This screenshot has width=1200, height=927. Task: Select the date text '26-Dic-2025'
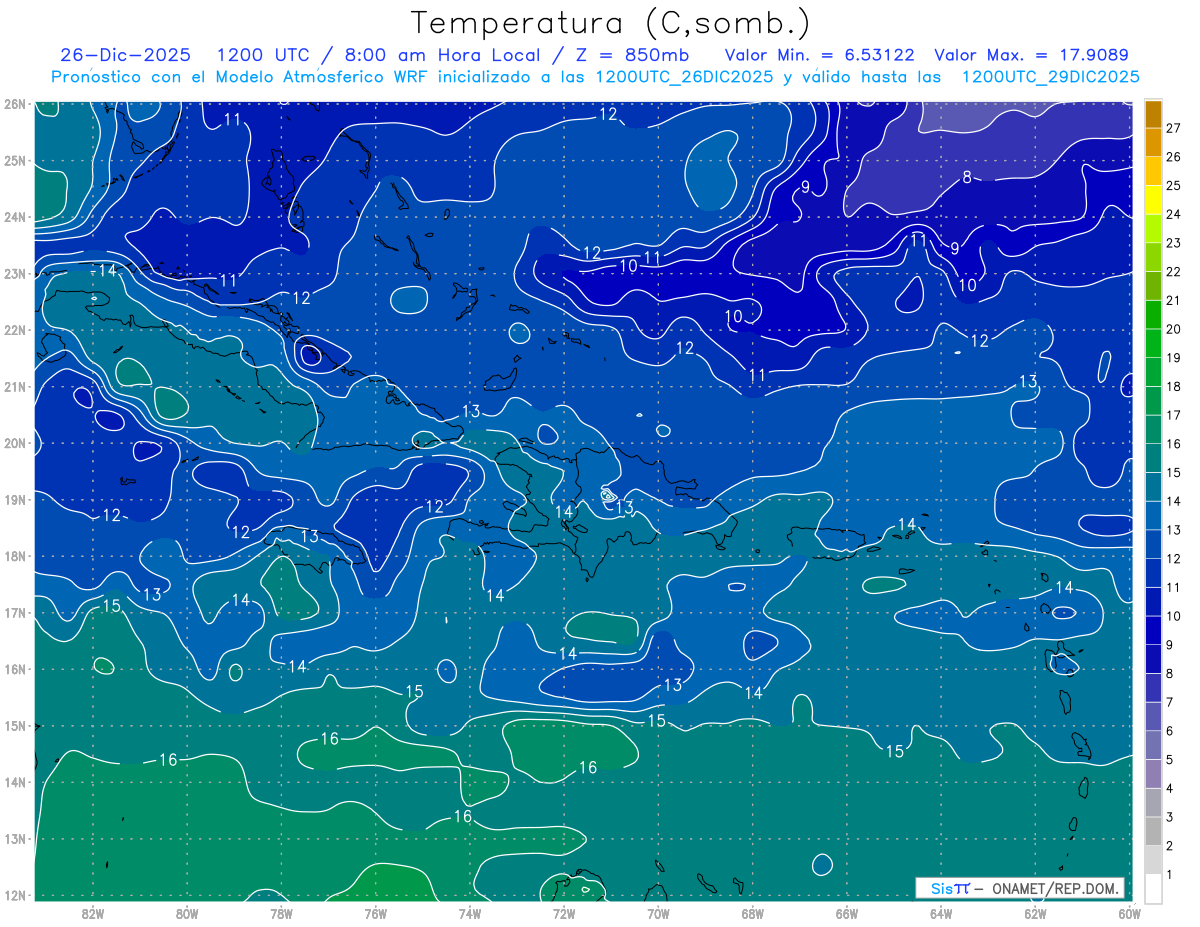(125, 55)
